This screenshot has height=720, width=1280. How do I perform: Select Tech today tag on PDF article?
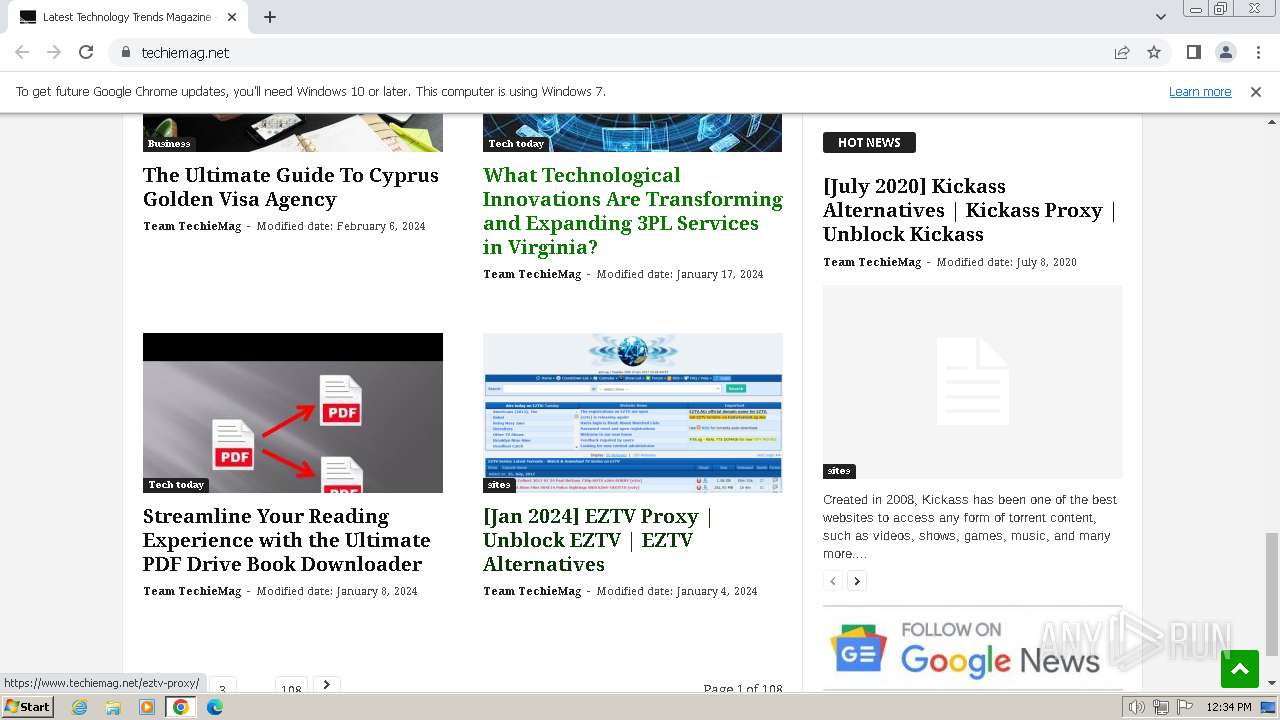[176, 485]
